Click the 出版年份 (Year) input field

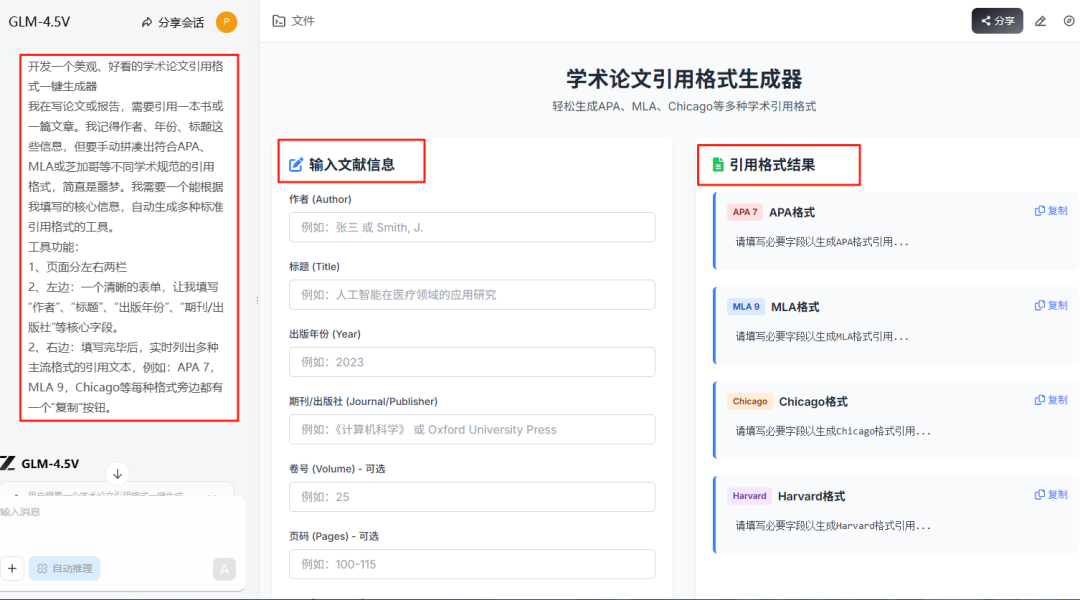click(x=472, y=362)
